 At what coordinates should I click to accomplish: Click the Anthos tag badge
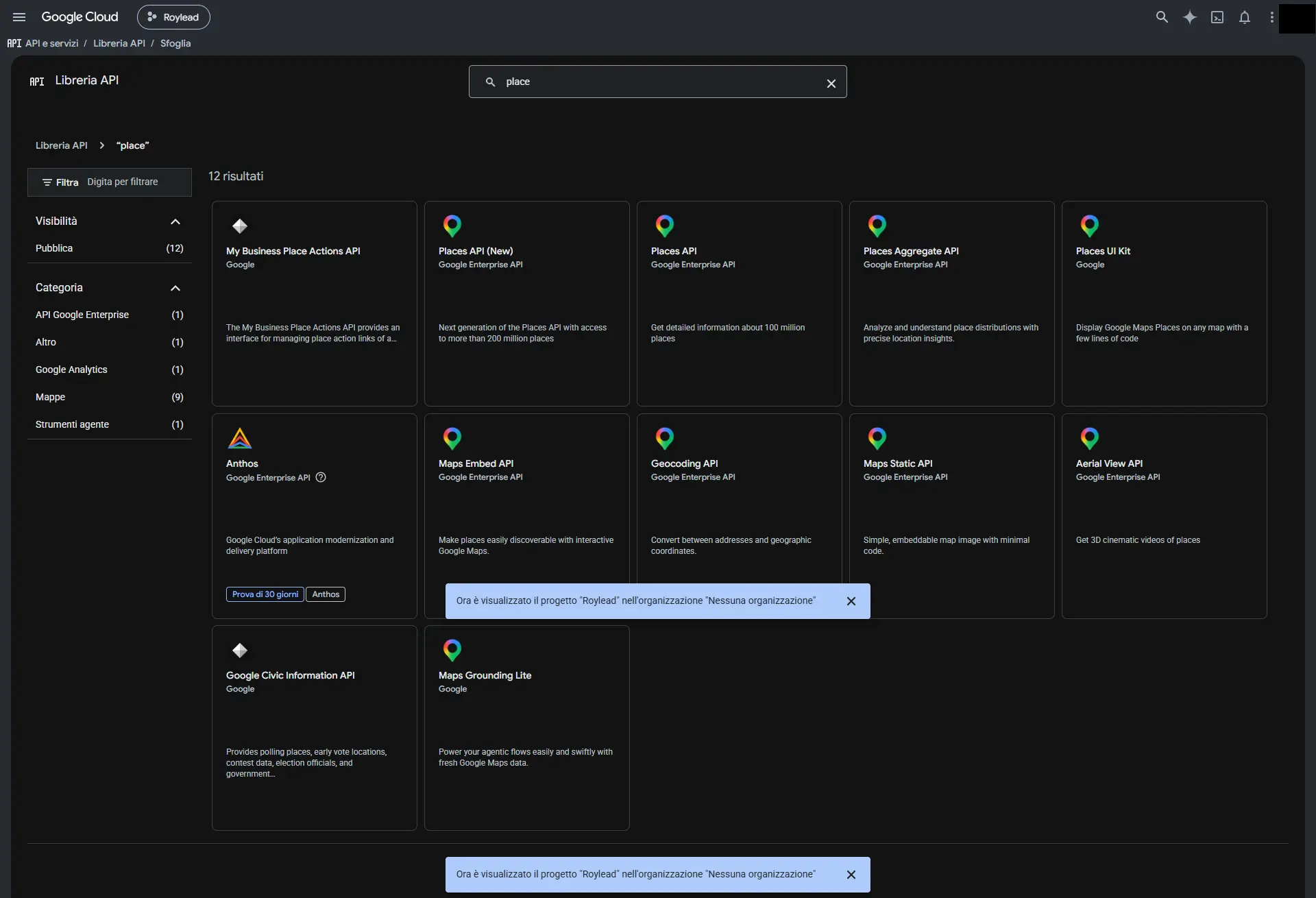(x=326, y=594)
